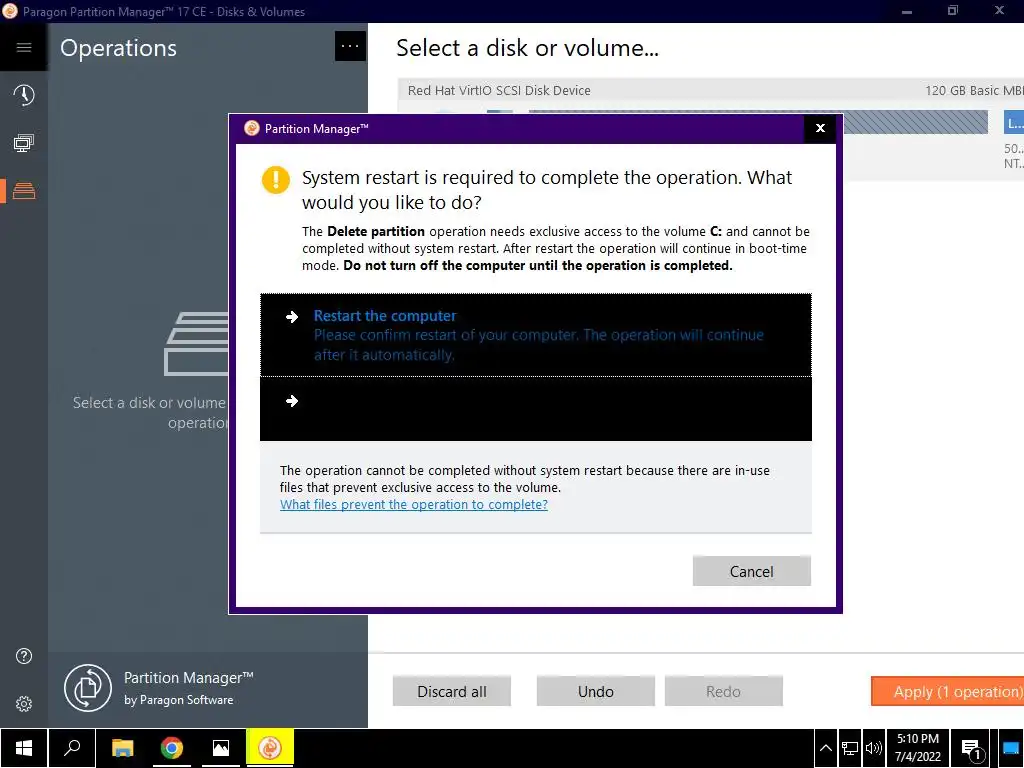Open the Photos app from taskbar

click(221, 748)
